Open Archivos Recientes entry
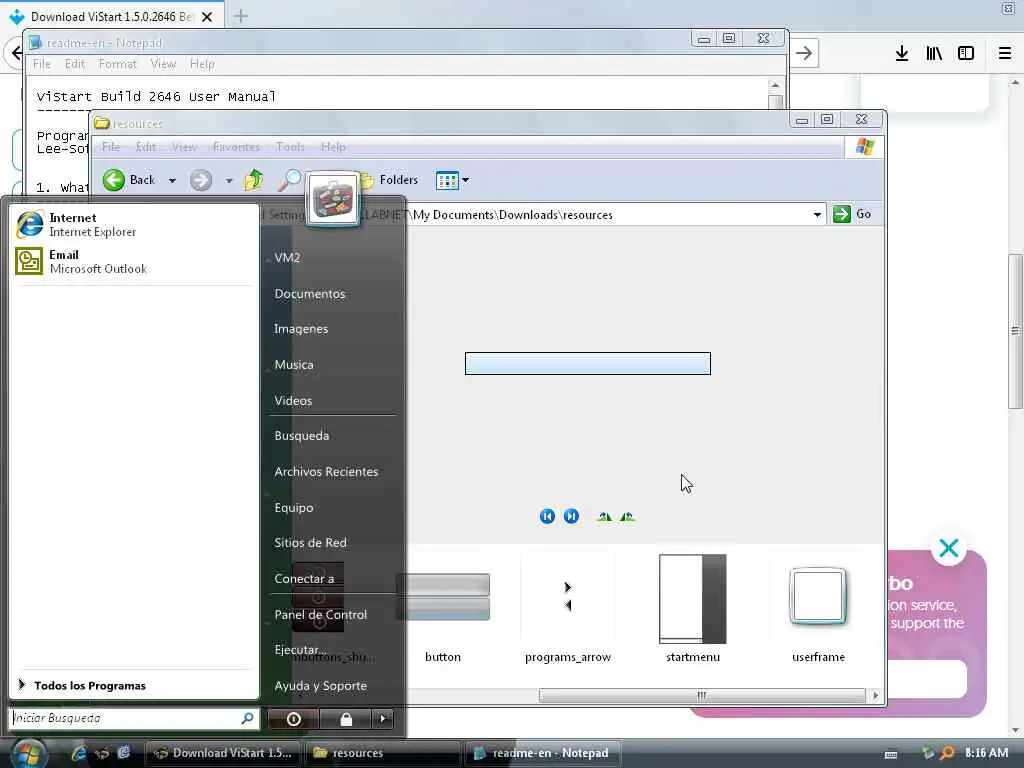Screen dimensions: 1024x768 coord(326,472)
